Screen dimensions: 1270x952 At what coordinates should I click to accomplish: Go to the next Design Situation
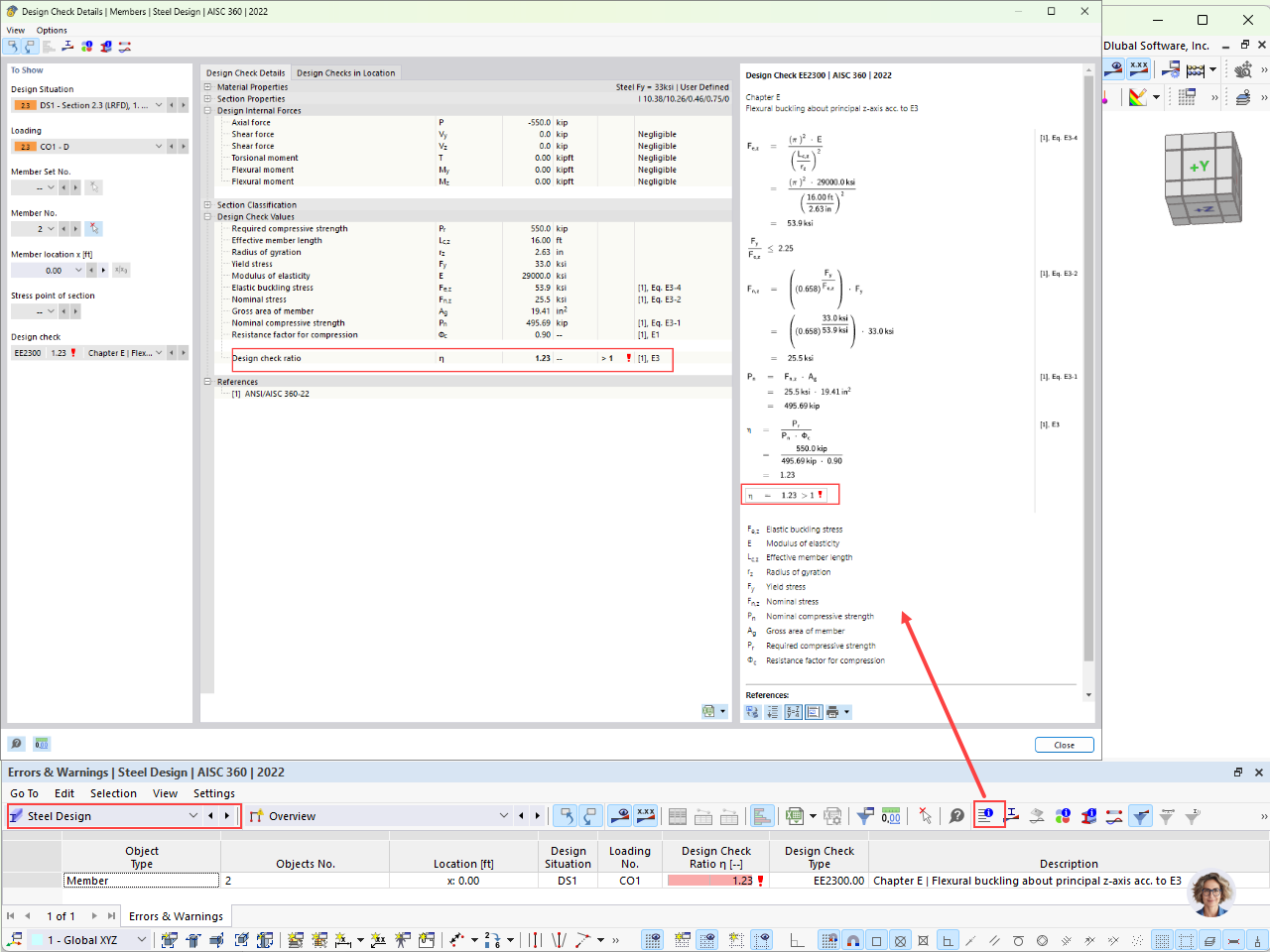[184, 105]
